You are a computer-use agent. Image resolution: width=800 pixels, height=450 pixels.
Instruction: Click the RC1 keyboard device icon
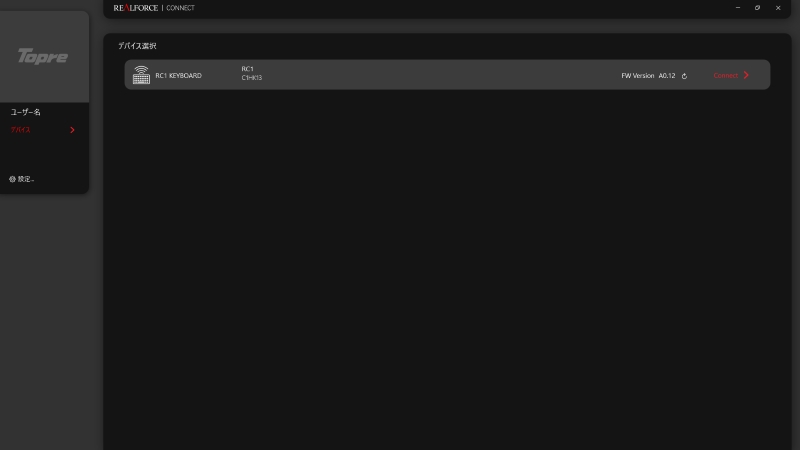[x=141, y=75]
